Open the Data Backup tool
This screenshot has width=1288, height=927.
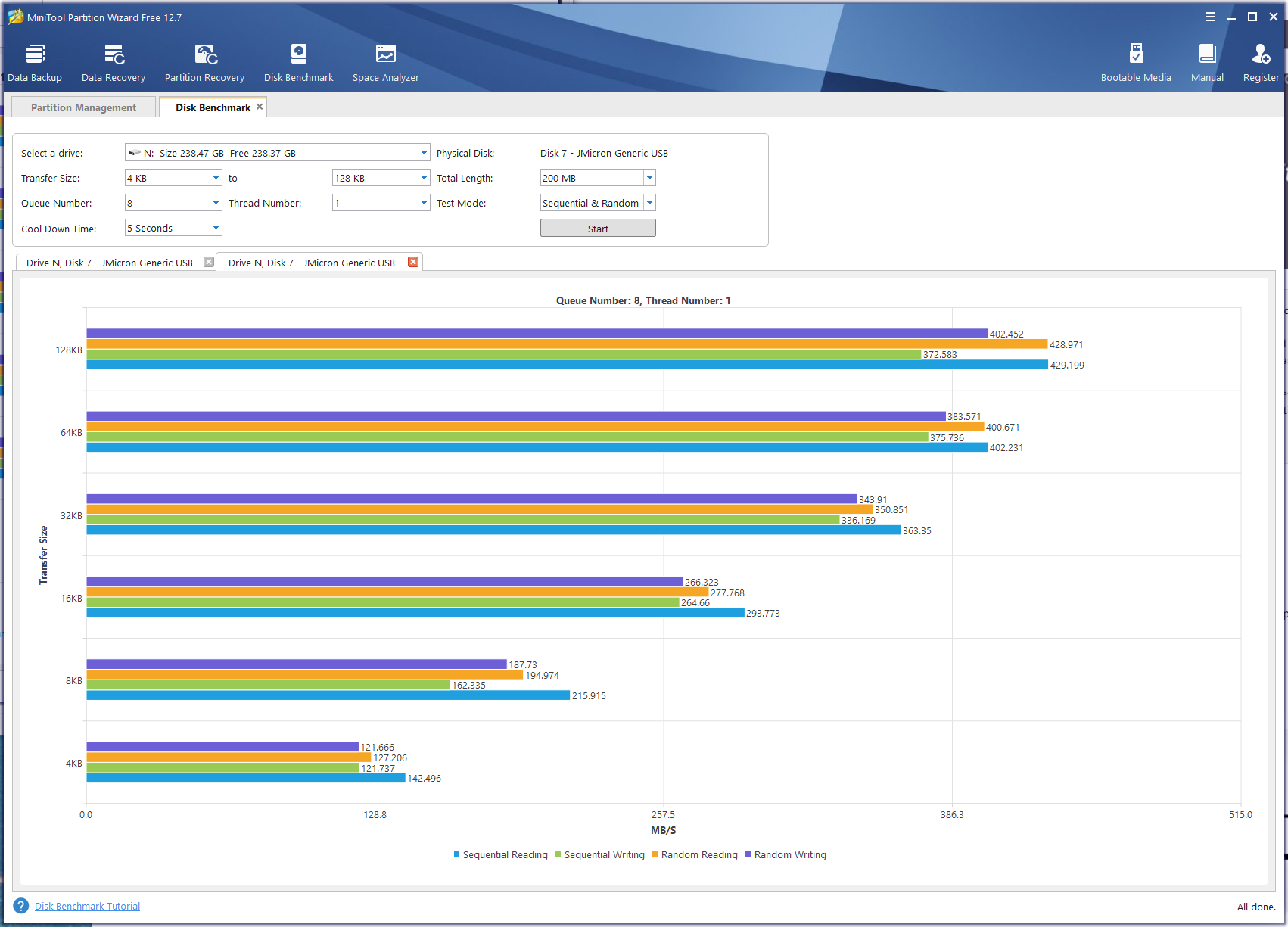point(35,63)
